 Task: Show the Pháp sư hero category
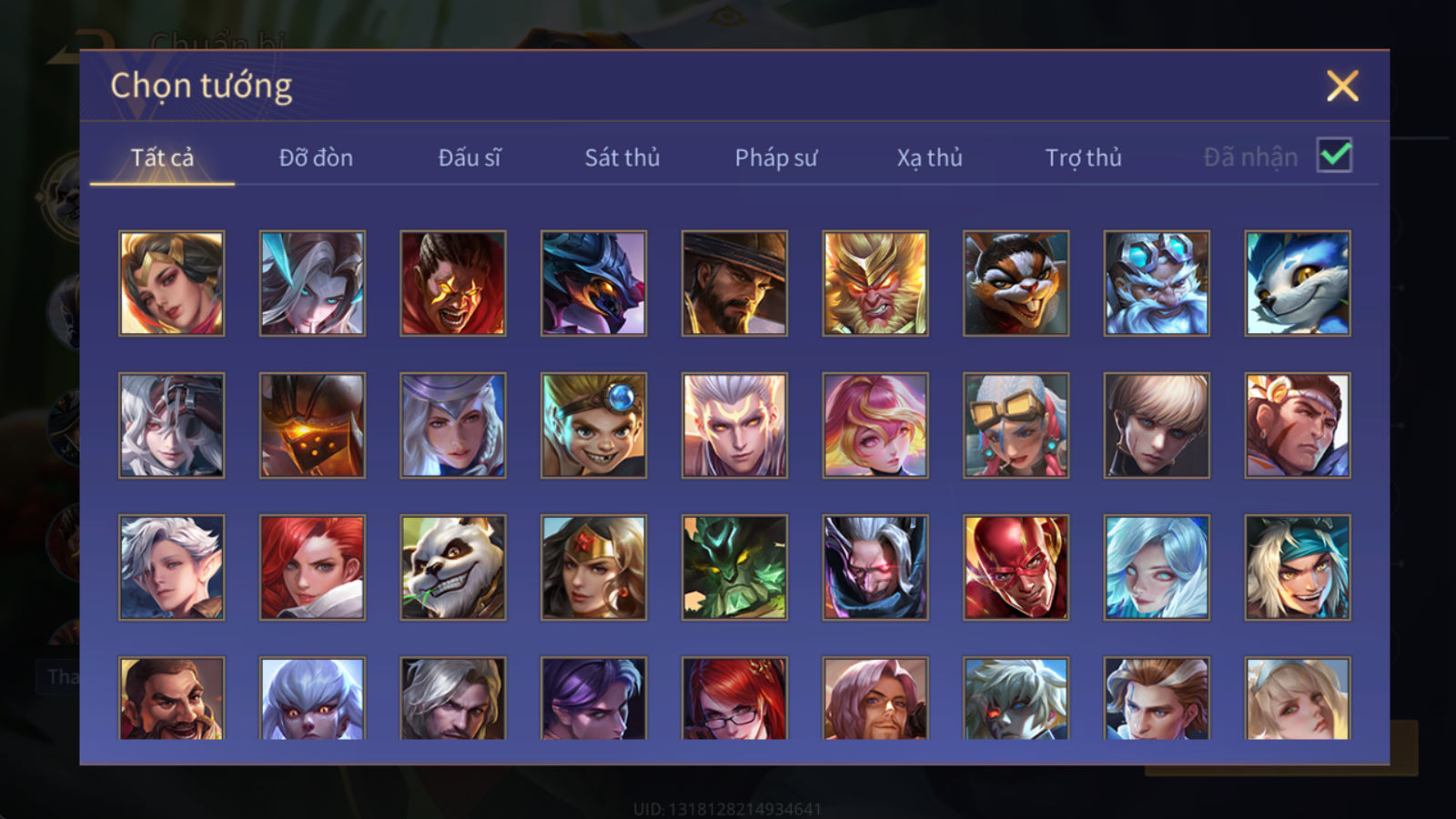776,157
